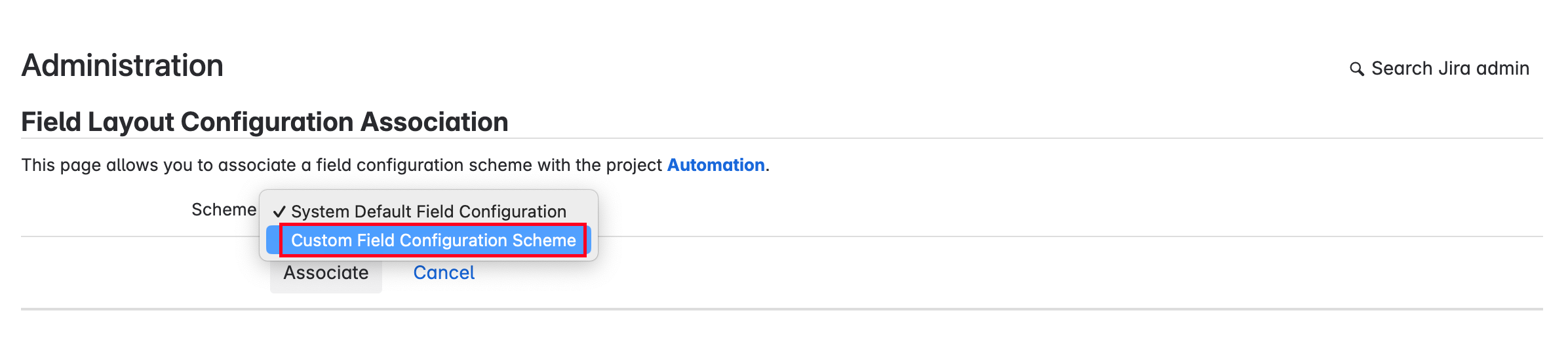The image size is (1568, 355).
Task: Click the word "project" before Automation
Action: coord(633,165)
